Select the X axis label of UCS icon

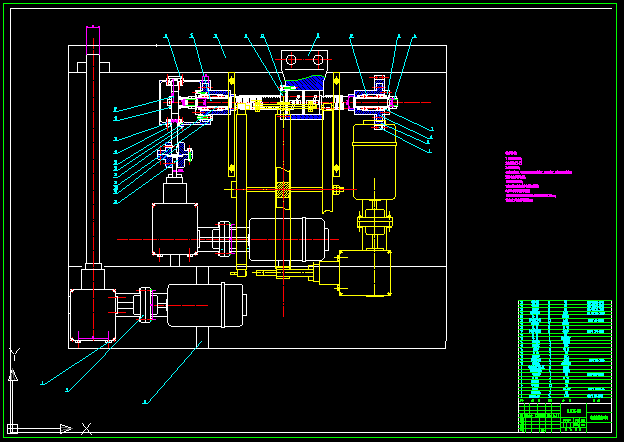[x=87, y=428]
